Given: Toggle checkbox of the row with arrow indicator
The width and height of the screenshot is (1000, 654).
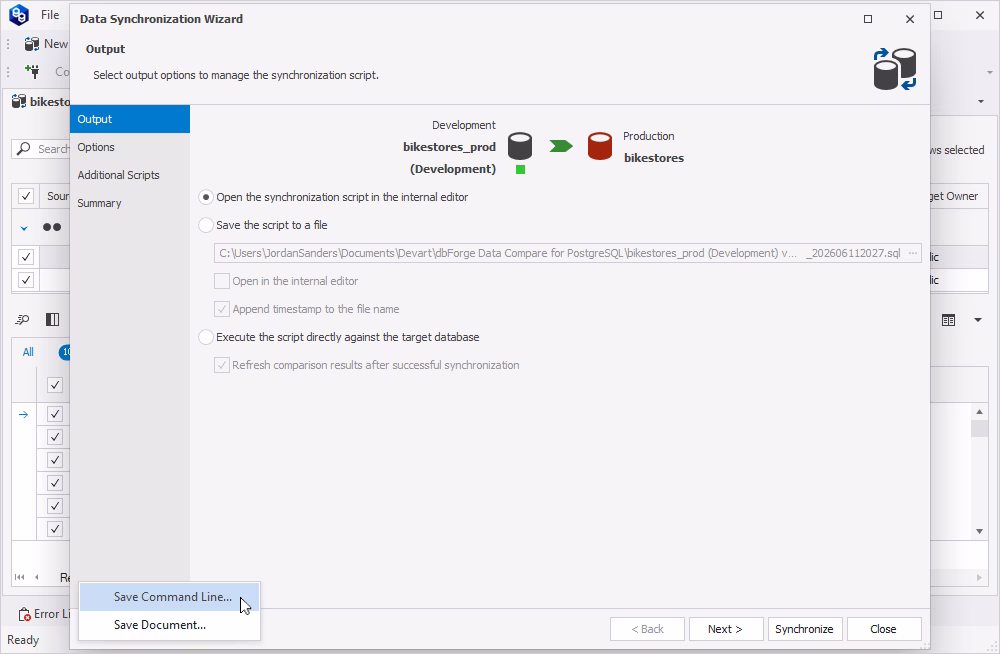Looking at the screenshot, I should tap(55, 415).
